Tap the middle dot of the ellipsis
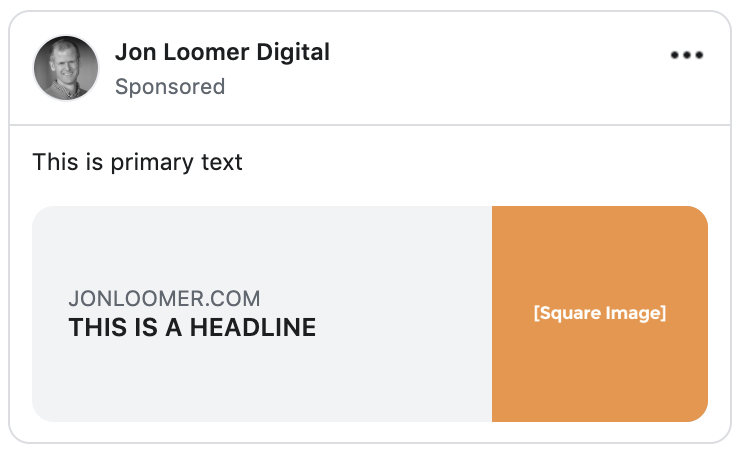The image size is (746, 454). [687, 55]
